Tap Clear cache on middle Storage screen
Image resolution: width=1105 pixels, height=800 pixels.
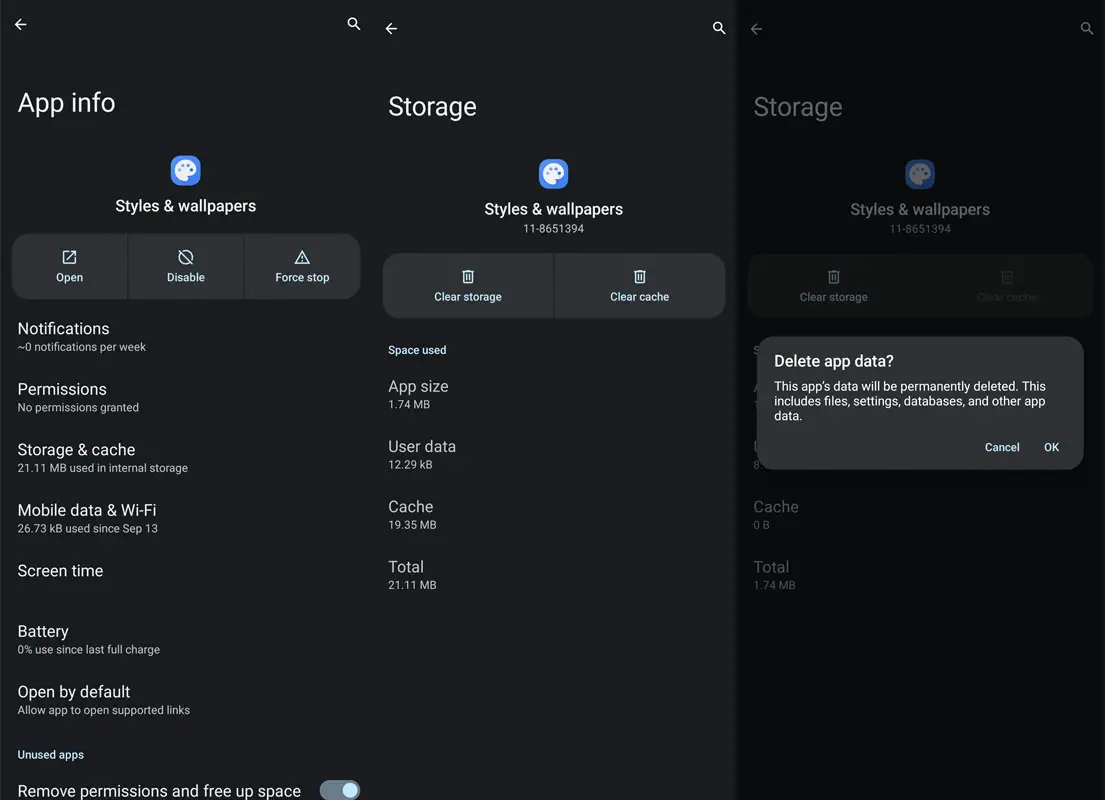click(640, 286)
